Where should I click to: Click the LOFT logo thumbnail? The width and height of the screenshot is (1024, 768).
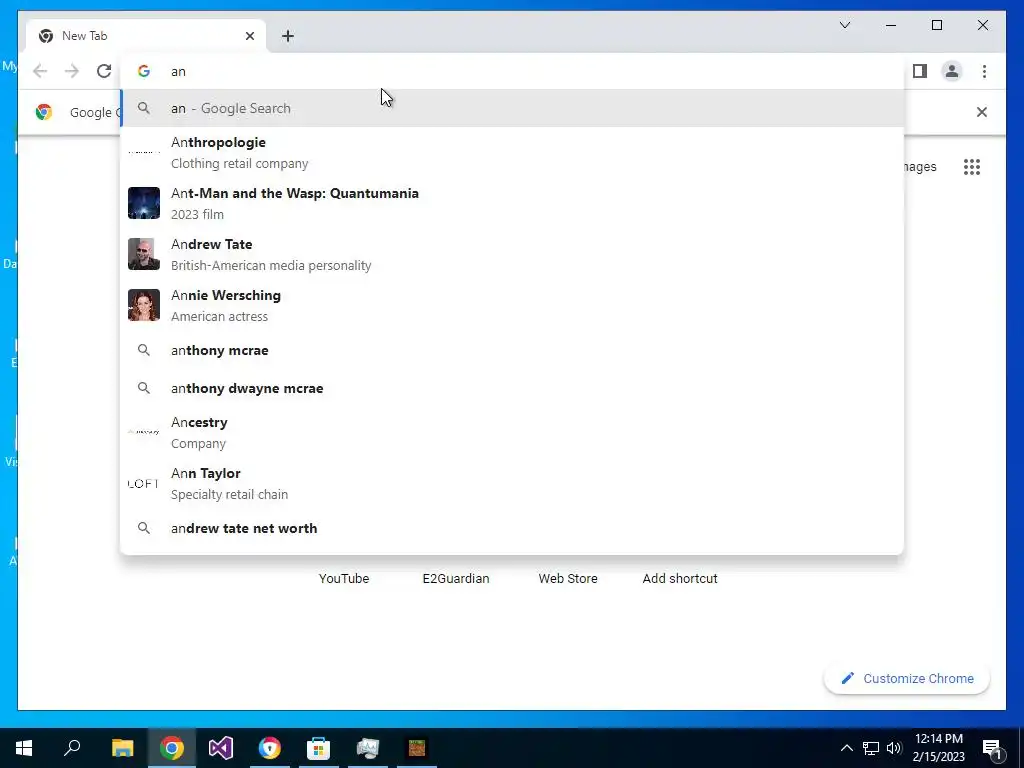(x=144, y=483)
